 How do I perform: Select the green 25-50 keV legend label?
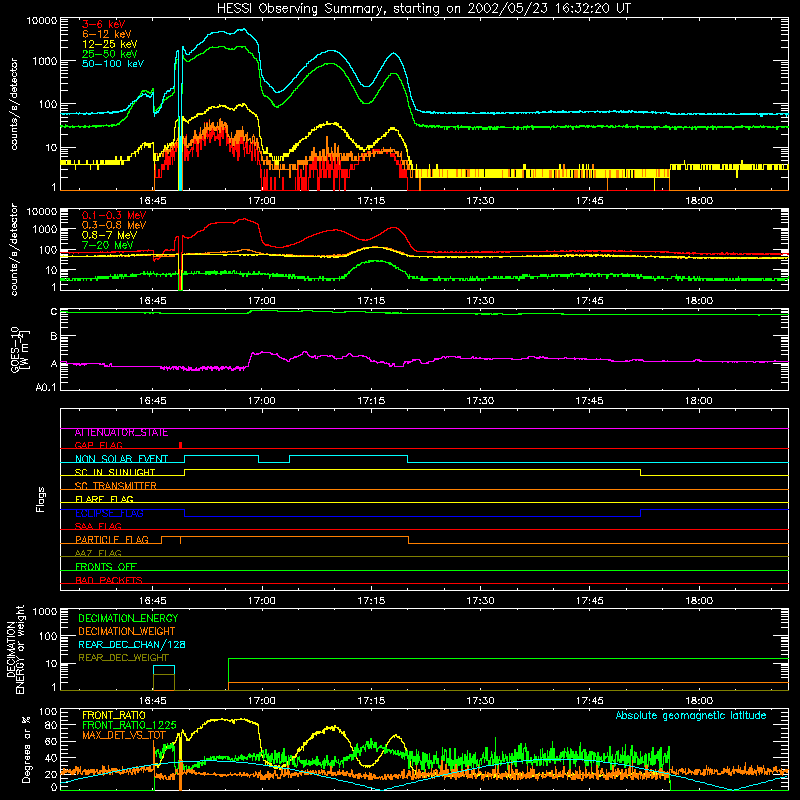[110, 54]
